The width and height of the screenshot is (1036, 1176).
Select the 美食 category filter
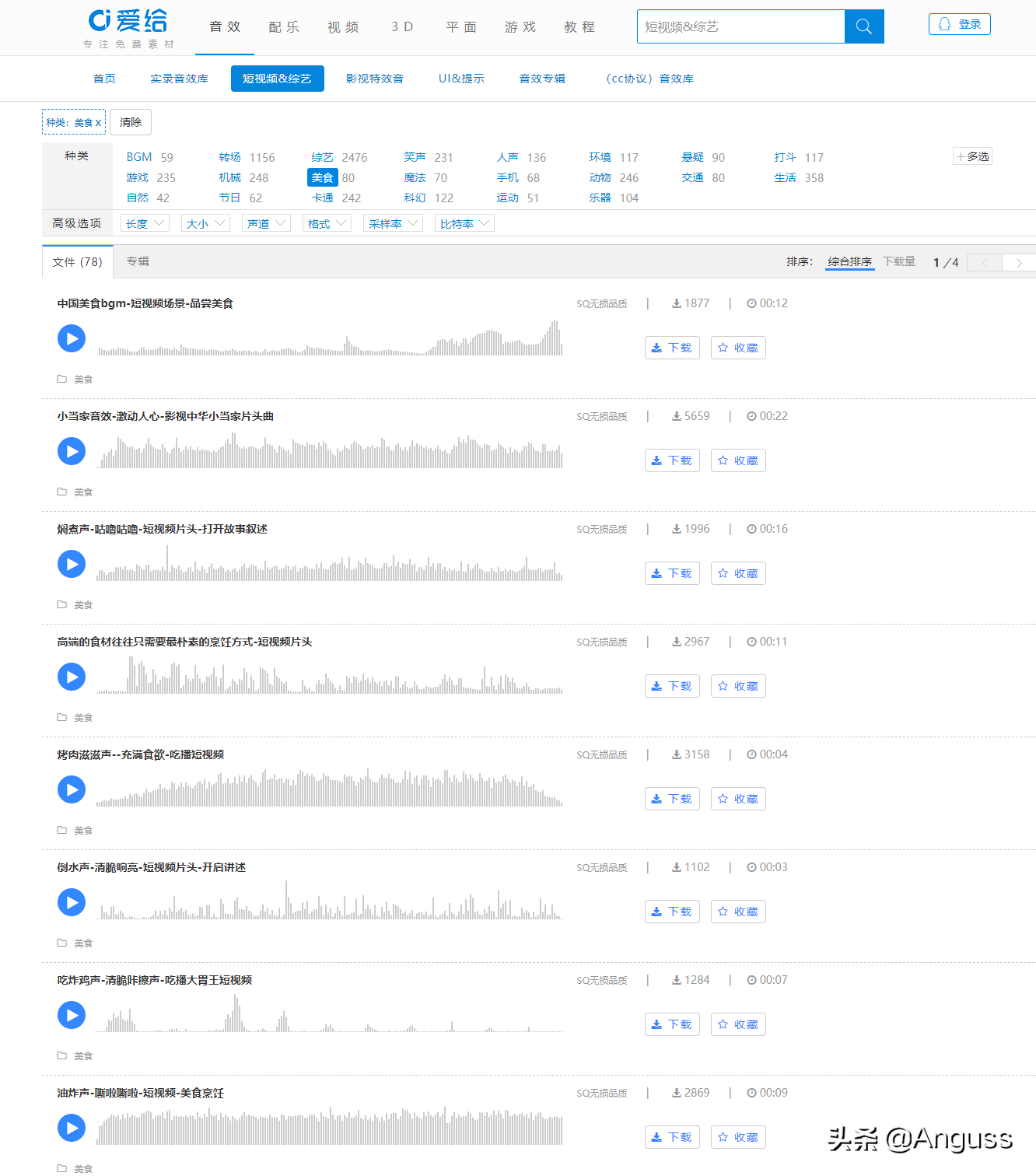coord(323,177)
